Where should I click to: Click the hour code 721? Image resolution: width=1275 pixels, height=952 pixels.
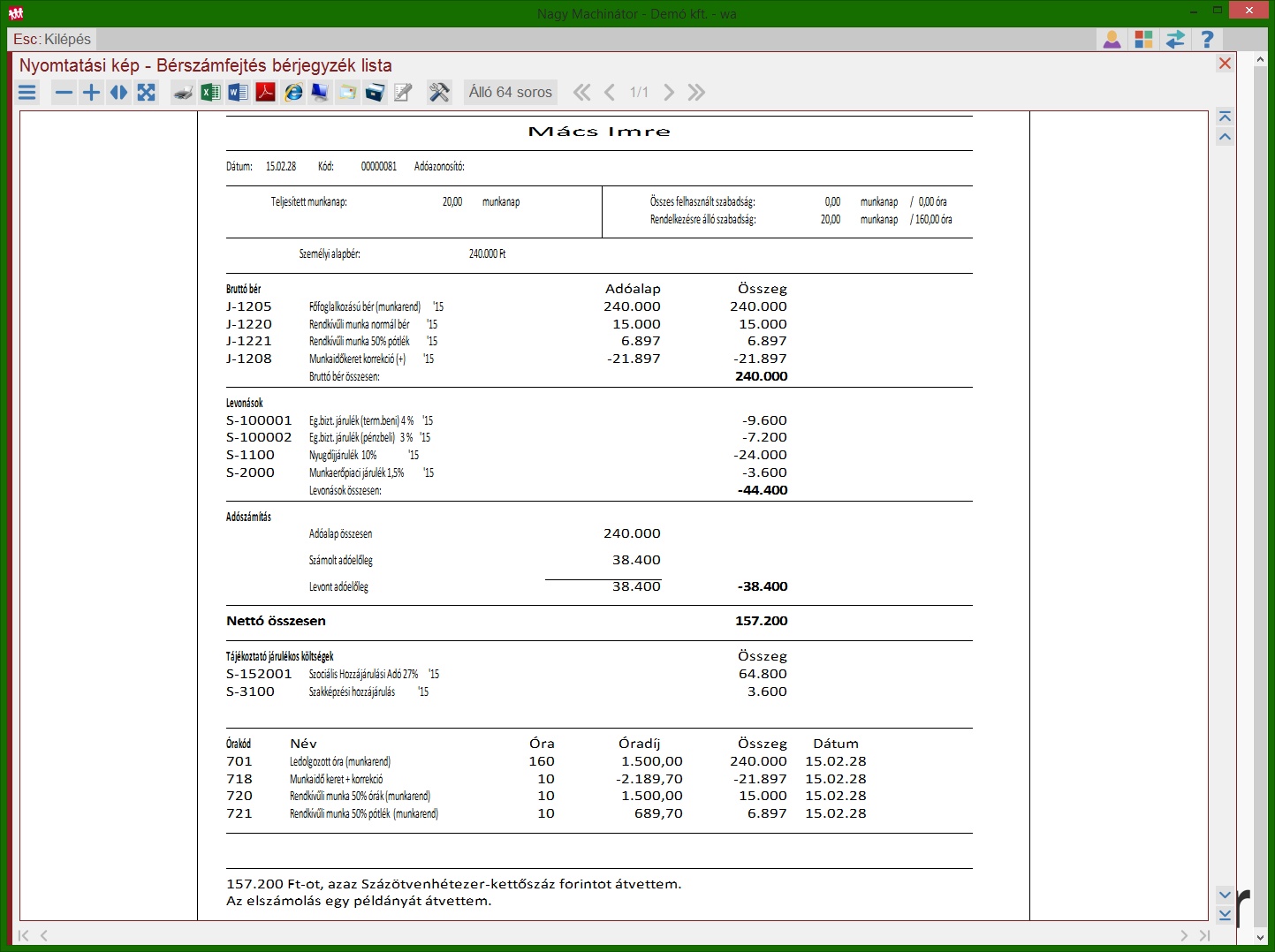(x=239, y=813)
